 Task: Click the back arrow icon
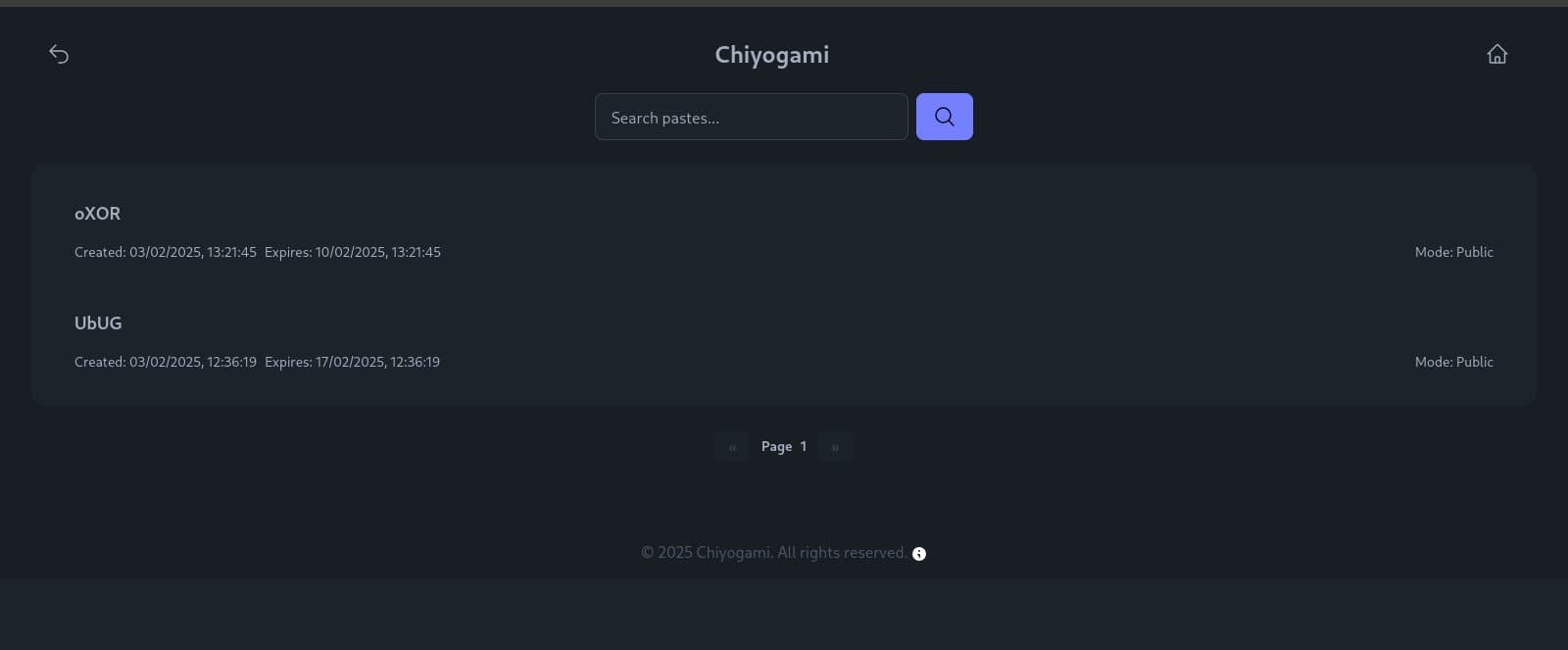(x=59, y=54)
